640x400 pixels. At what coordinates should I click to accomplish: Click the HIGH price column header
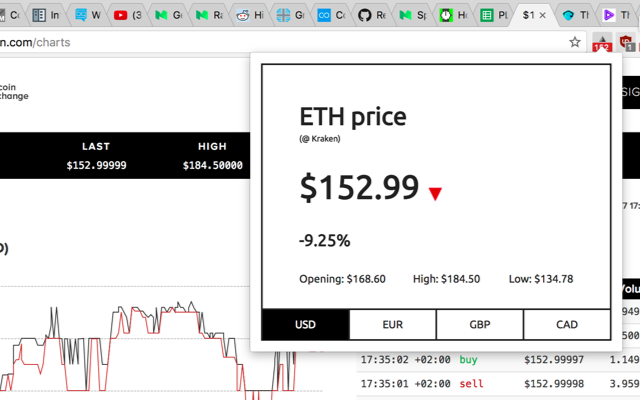[212, 146]
